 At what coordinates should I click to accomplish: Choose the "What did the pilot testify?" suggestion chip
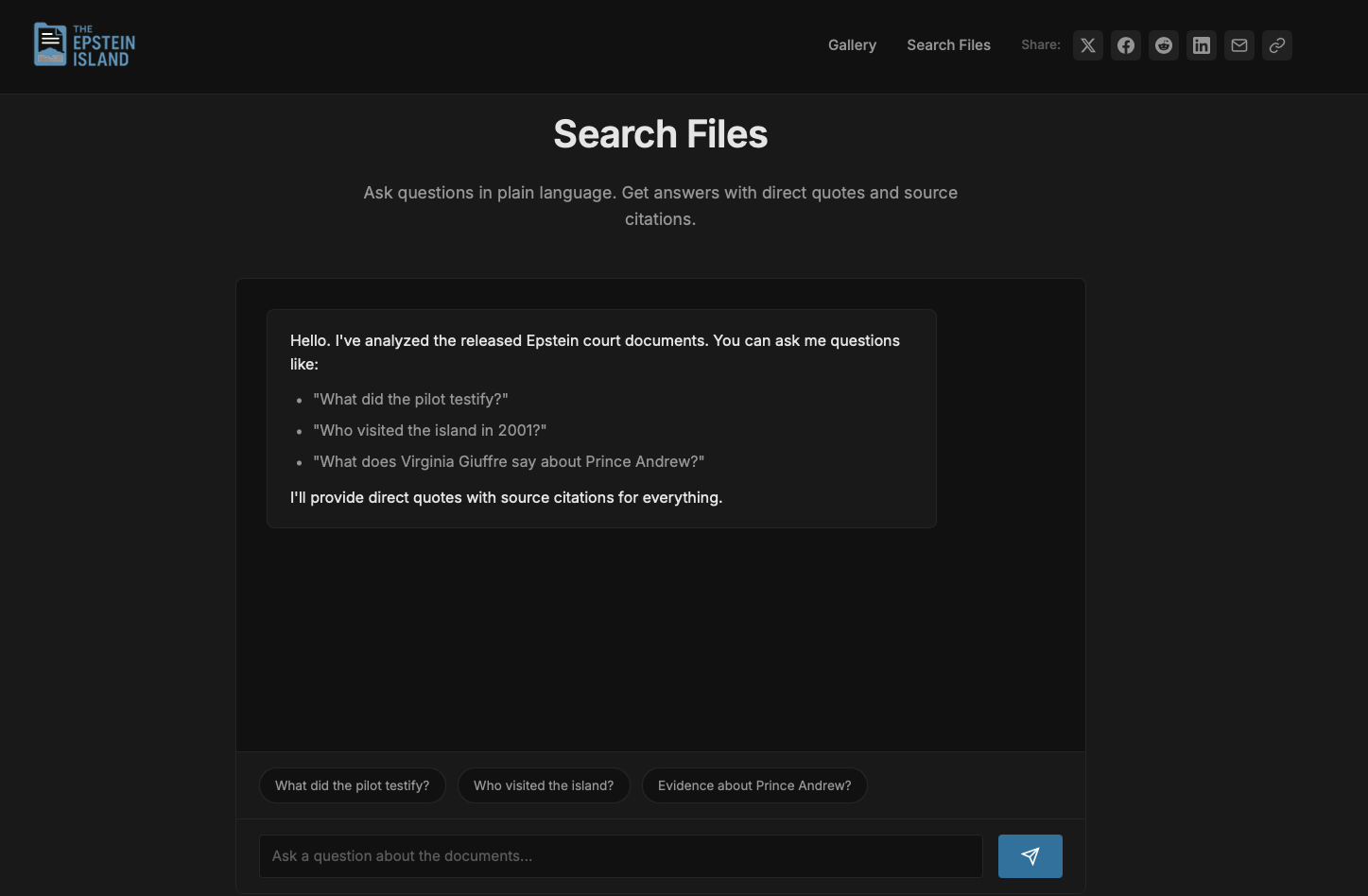(x=352, y=785)
